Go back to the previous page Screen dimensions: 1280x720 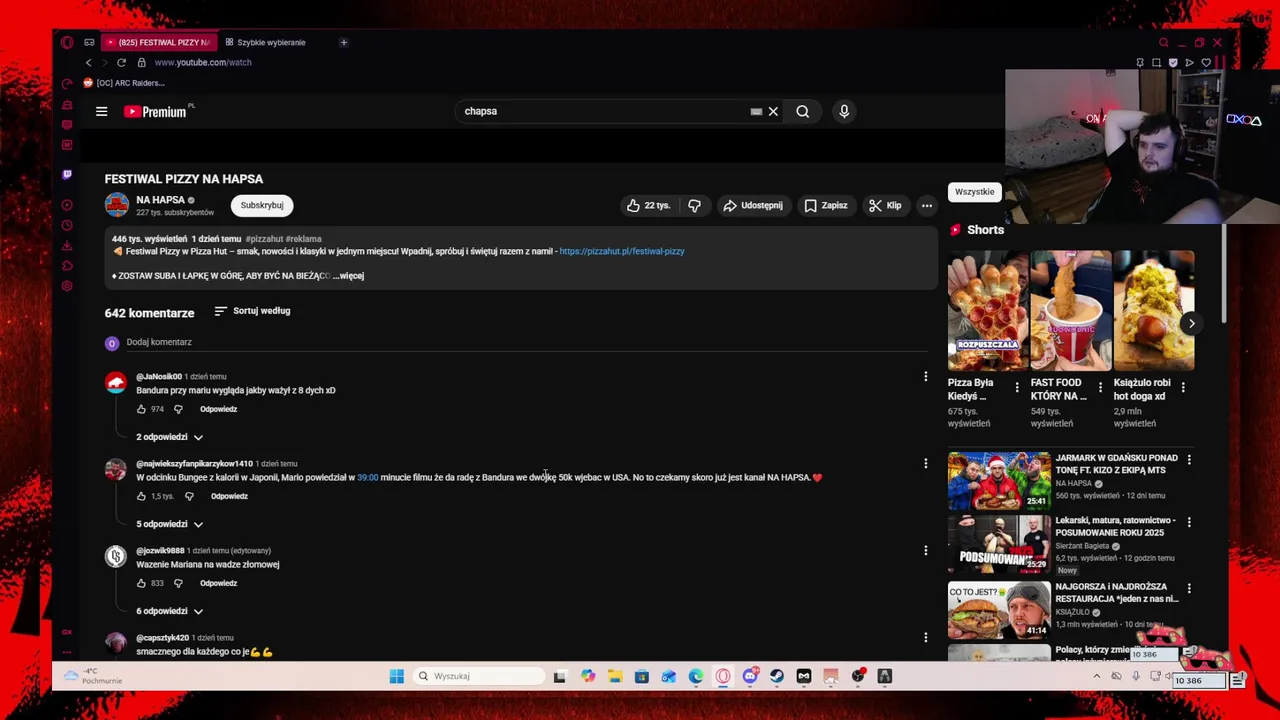(x=88, y=62)
